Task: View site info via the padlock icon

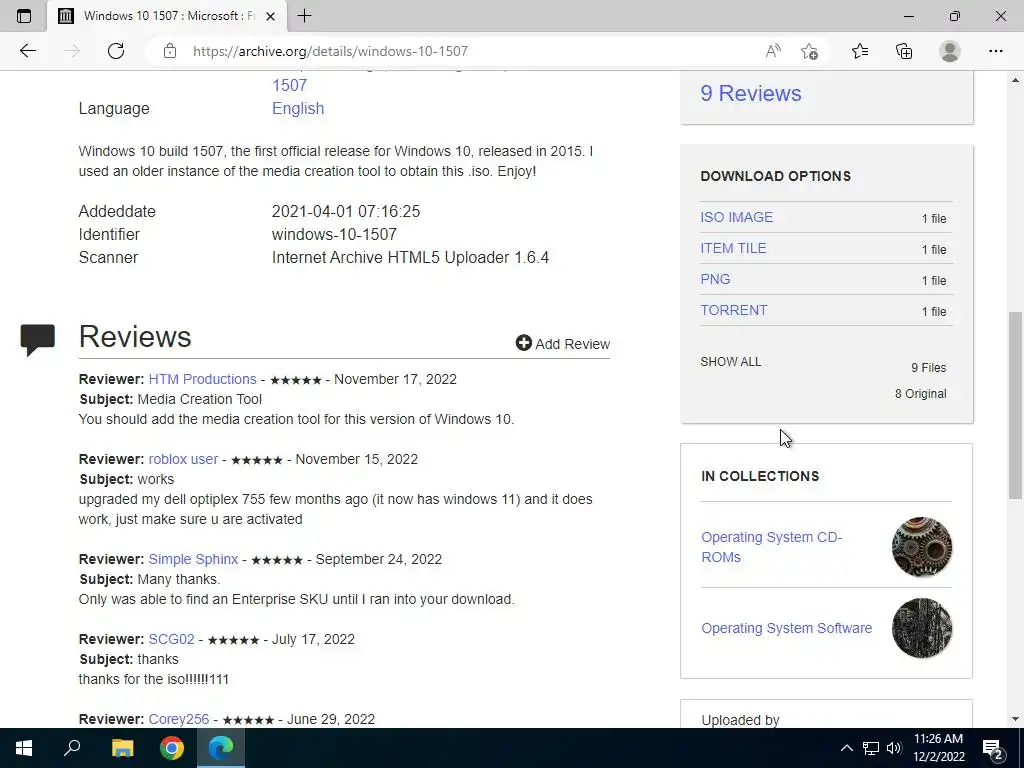Action: [x=170, y=51]
